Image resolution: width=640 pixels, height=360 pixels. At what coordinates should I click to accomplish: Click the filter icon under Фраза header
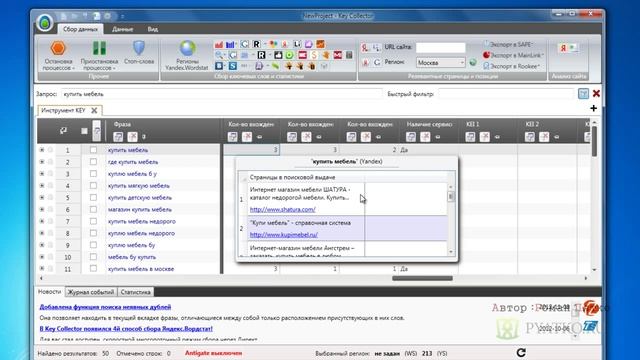click(x=118, y=137)
